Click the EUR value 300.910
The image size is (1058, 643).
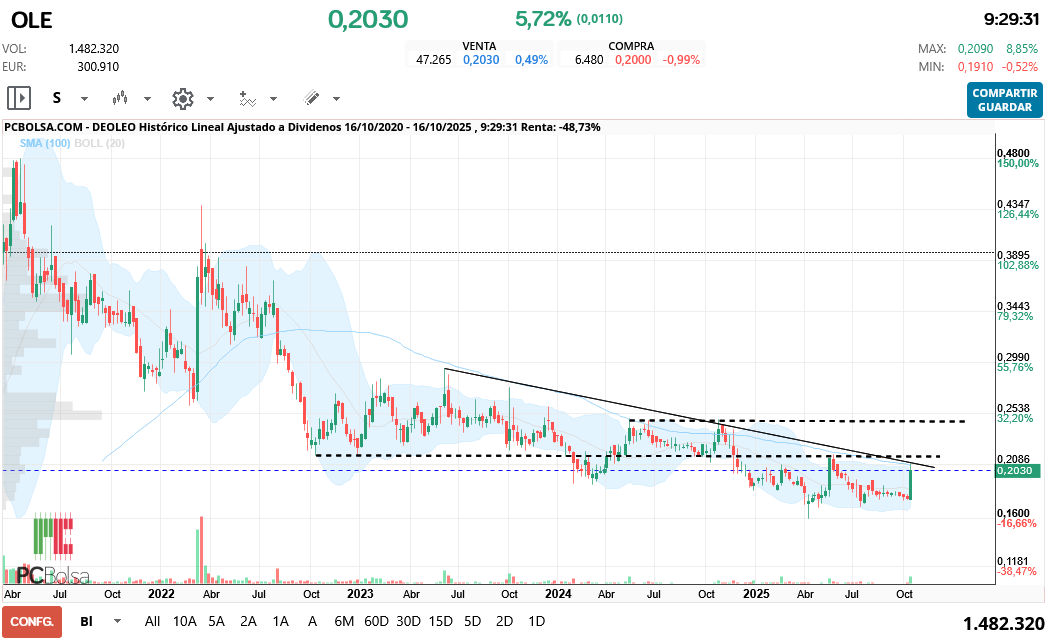click(98, 67)
